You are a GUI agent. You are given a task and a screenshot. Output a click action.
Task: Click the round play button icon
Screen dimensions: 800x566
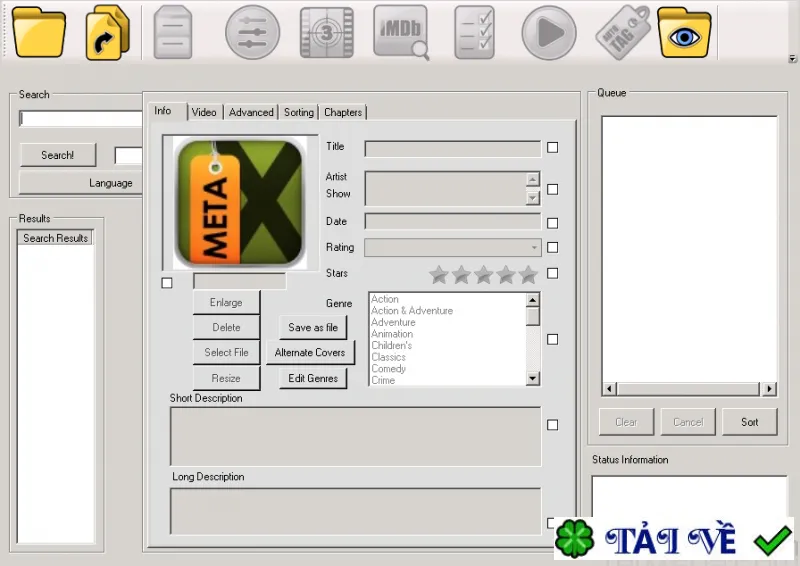(549, 33)
